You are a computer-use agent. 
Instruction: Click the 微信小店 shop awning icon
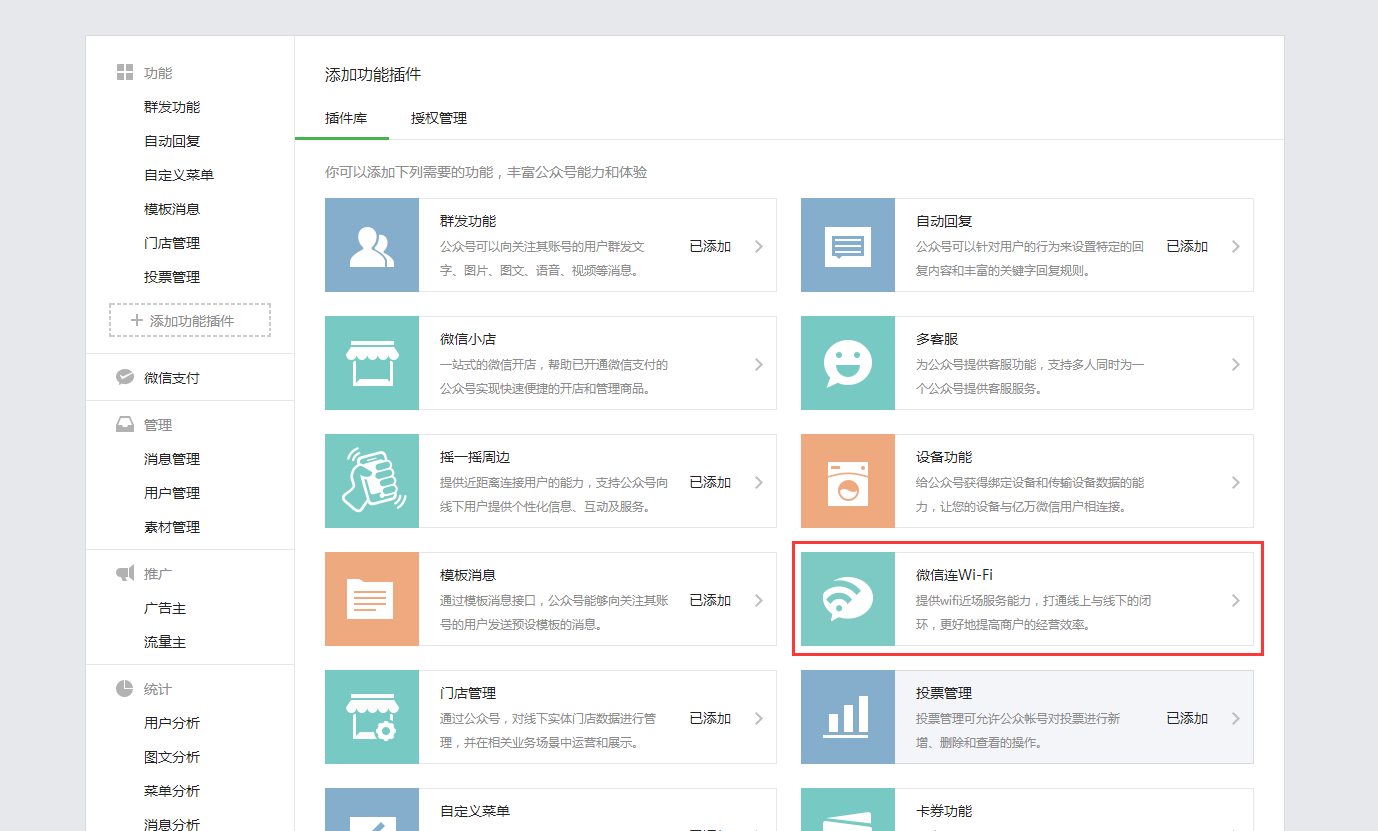(x=372, y=363)
